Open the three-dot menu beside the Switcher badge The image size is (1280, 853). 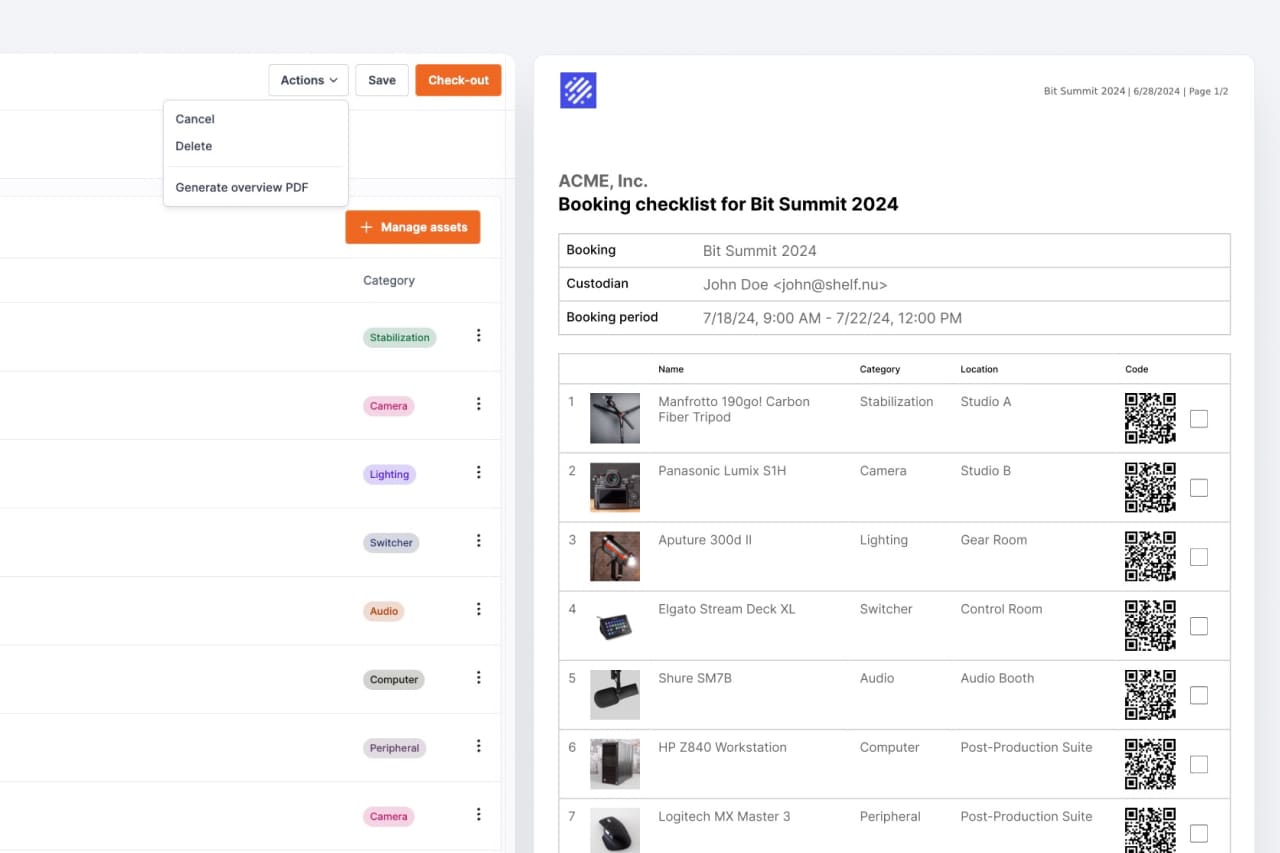click(478, 540)
